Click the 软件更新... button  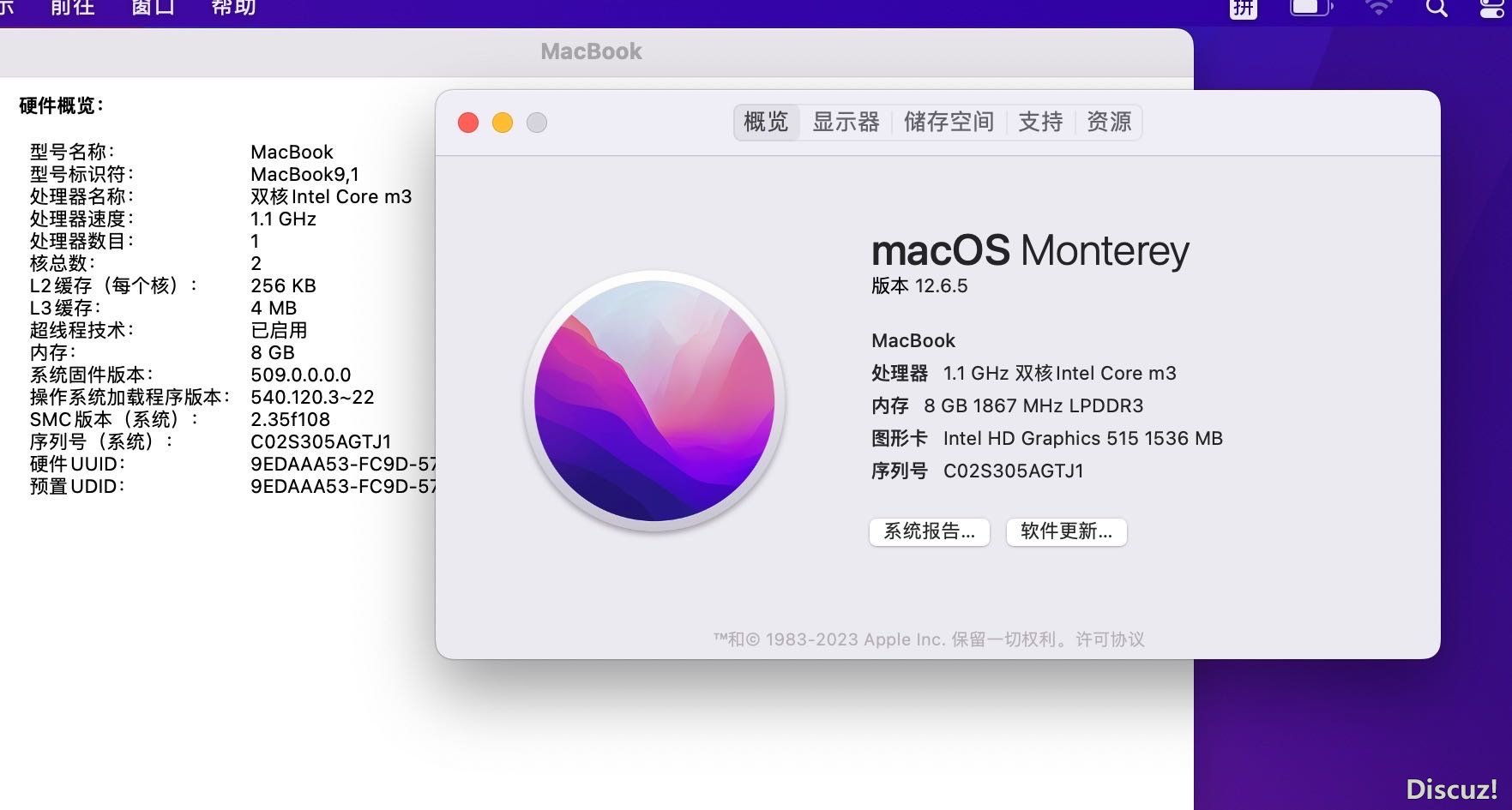click(x=1066, y=531)
